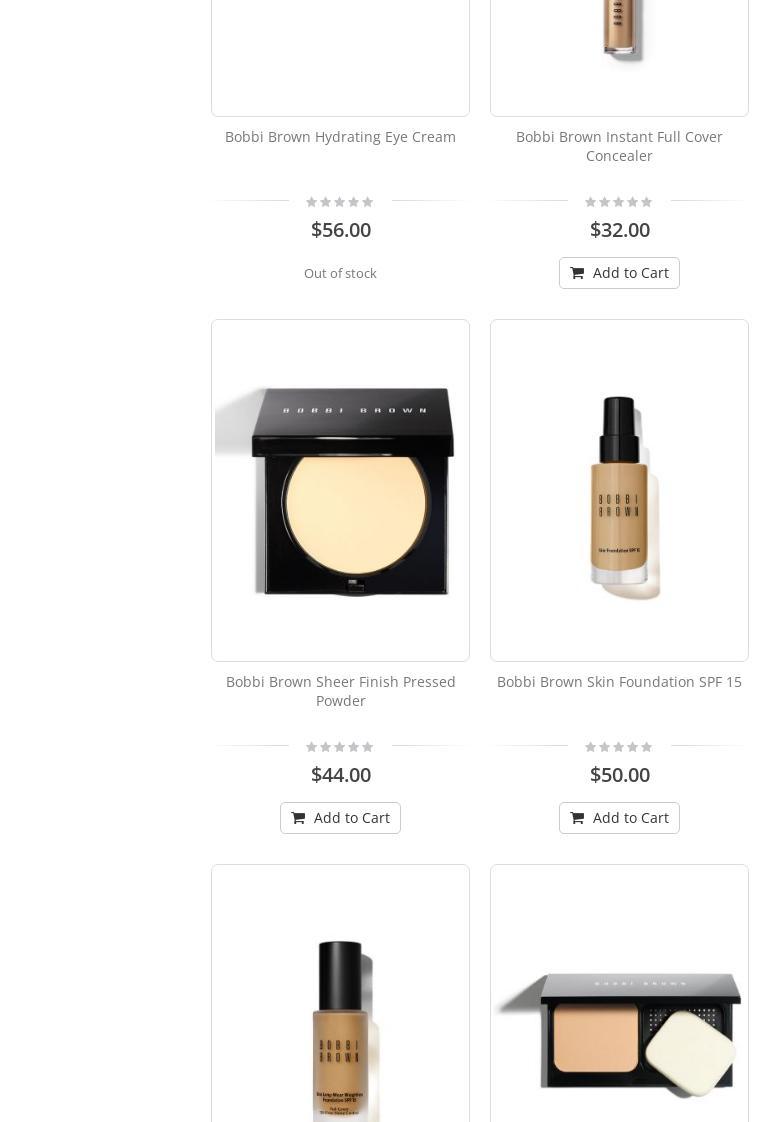Click the $44.00 price of Pressed Powder
The width and height of the screenshot is (774, 1122).
pyautogui.click(x=341, y=775)
